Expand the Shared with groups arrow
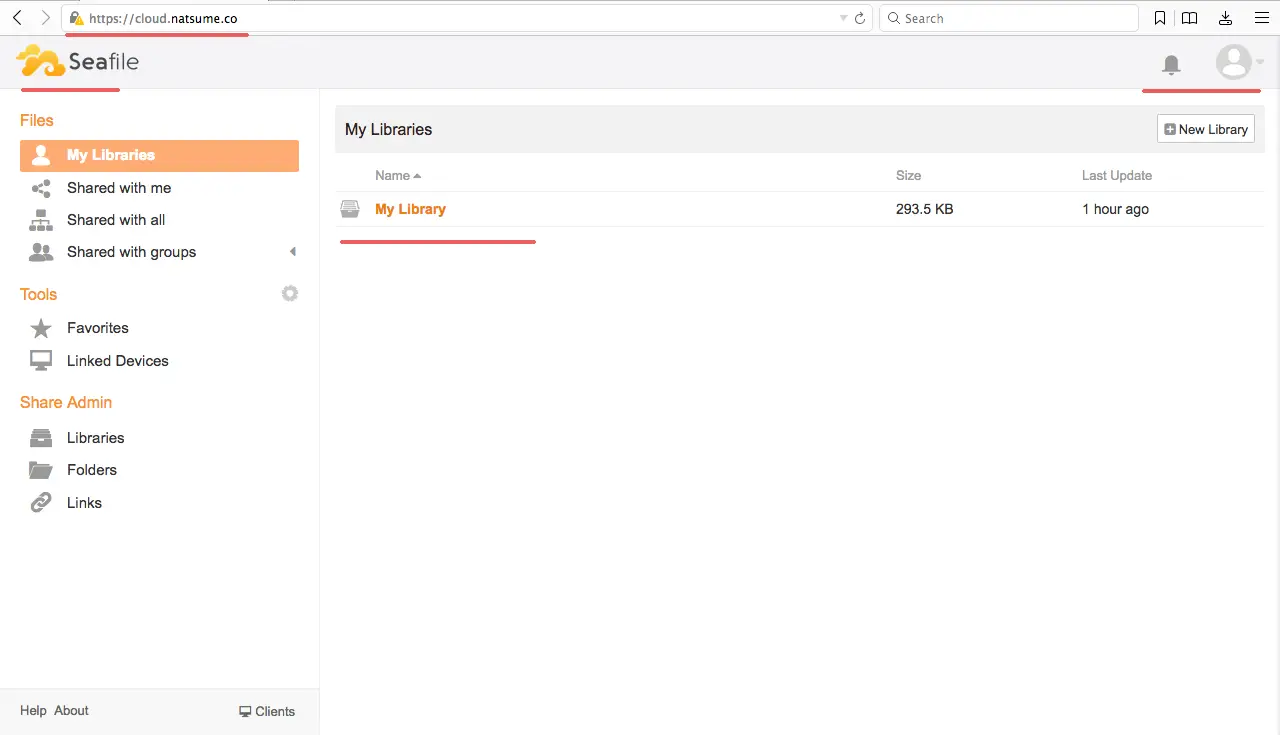 tap(293, 252)
